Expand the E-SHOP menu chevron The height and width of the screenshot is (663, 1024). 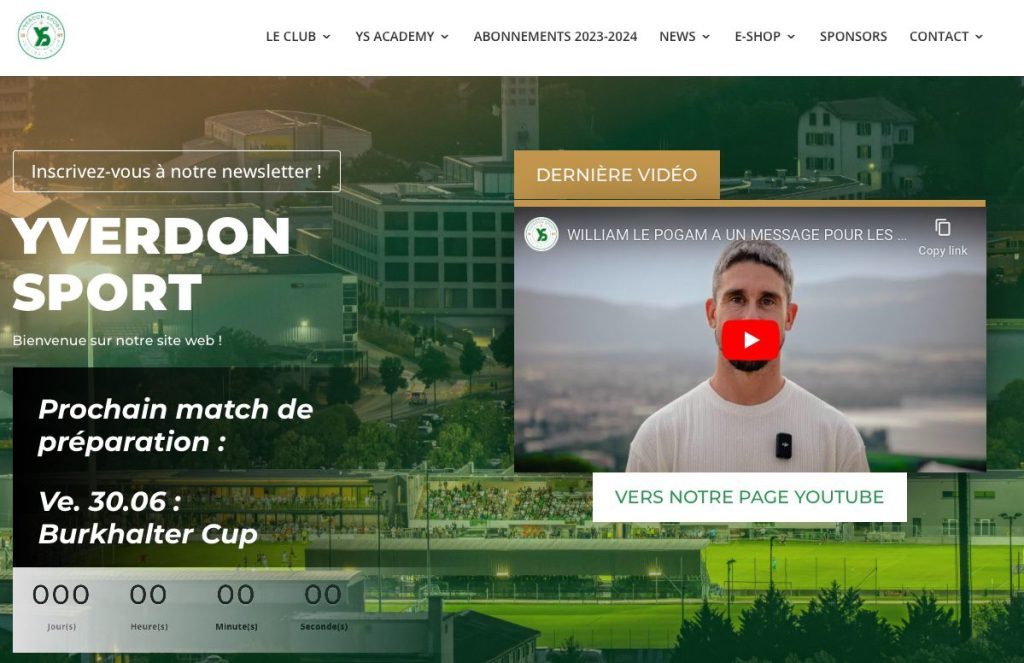[791, 37]
